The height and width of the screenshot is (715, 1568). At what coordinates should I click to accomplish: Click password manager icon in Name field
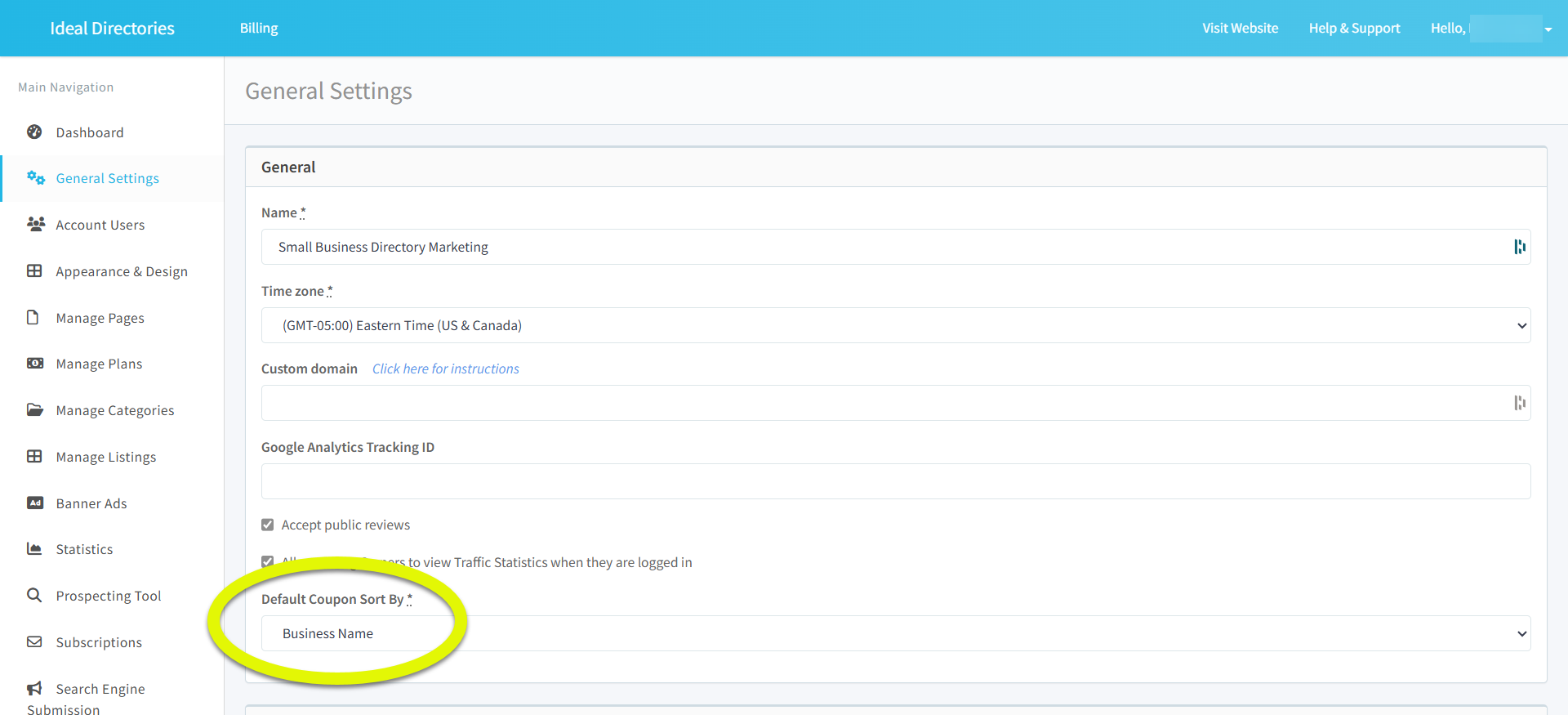(x=1519, y=247)
